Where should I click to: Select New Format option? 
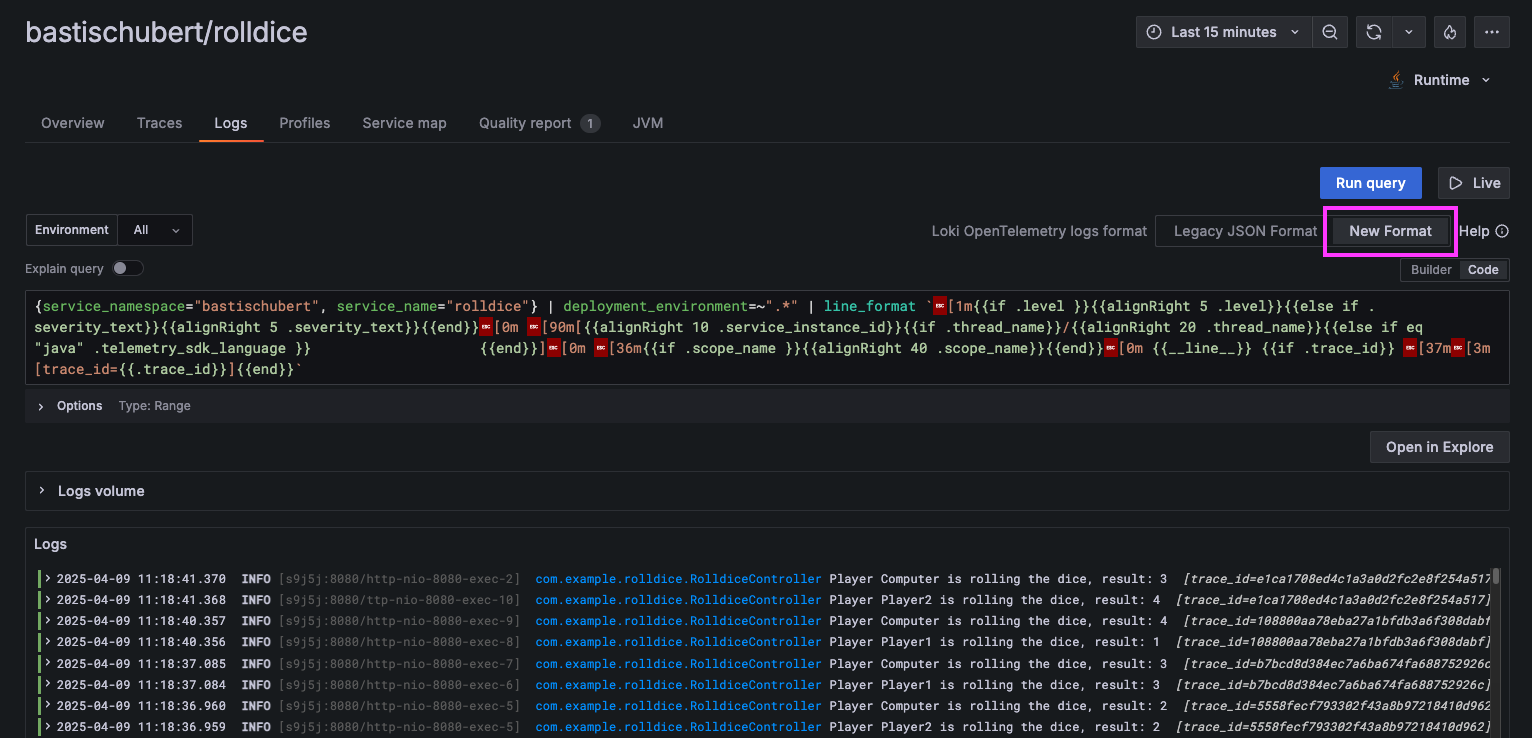click(1390, 231)
